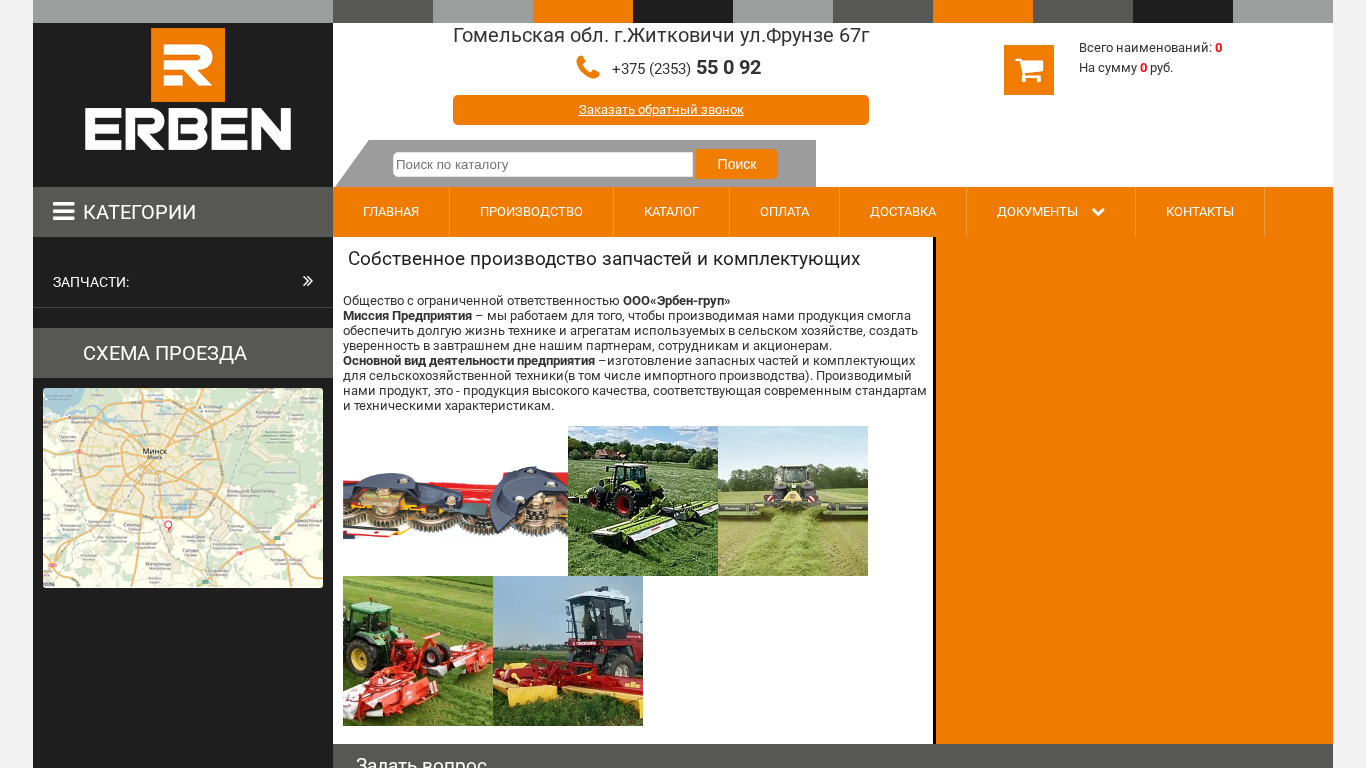Image resolution: width=1366 pixels, height=768 pixels.
Task: Open the Minsk route map thumbnail
Action: [183, 488]
